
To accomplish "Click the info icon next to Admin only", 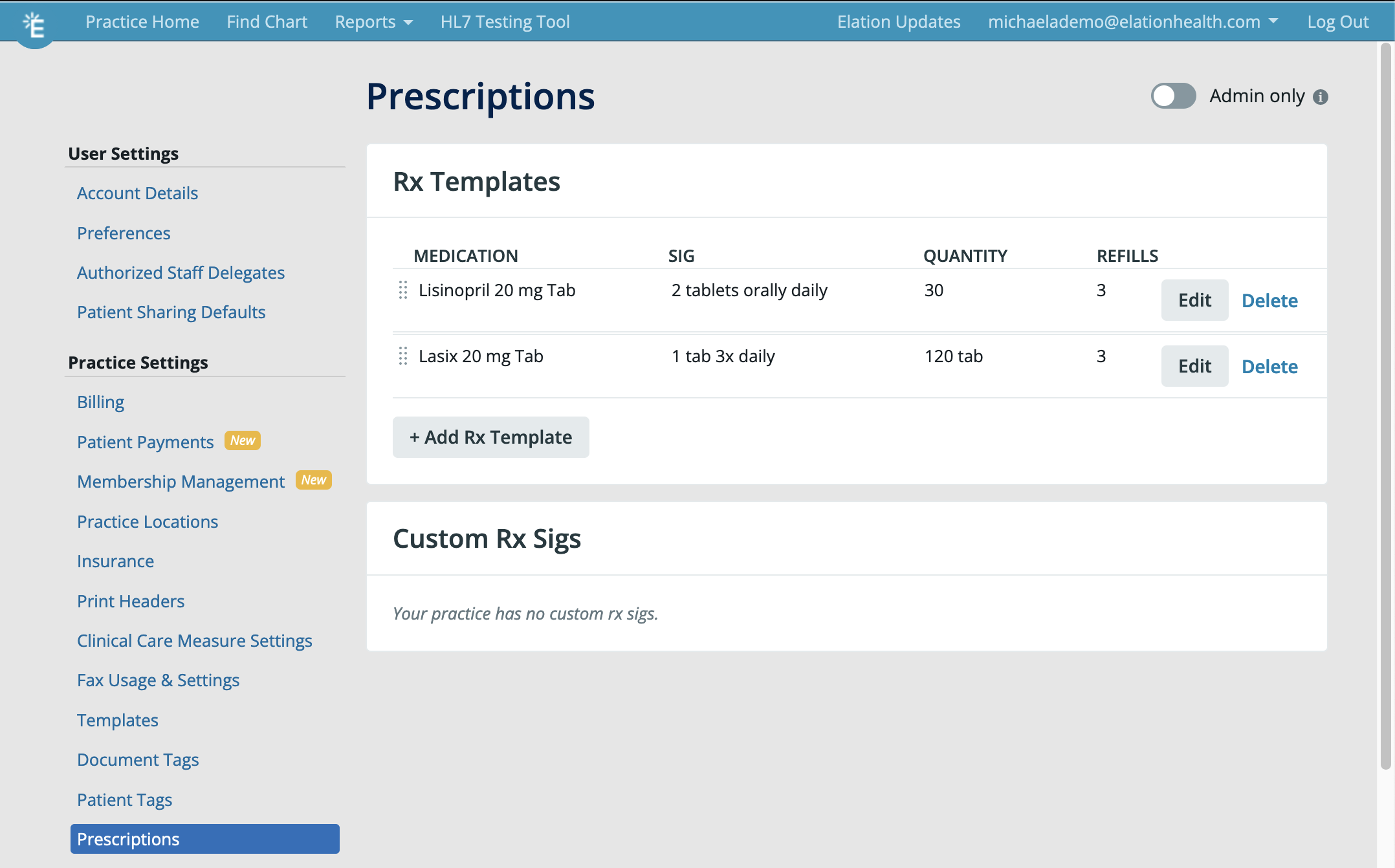I will [x=1321, y=96].
